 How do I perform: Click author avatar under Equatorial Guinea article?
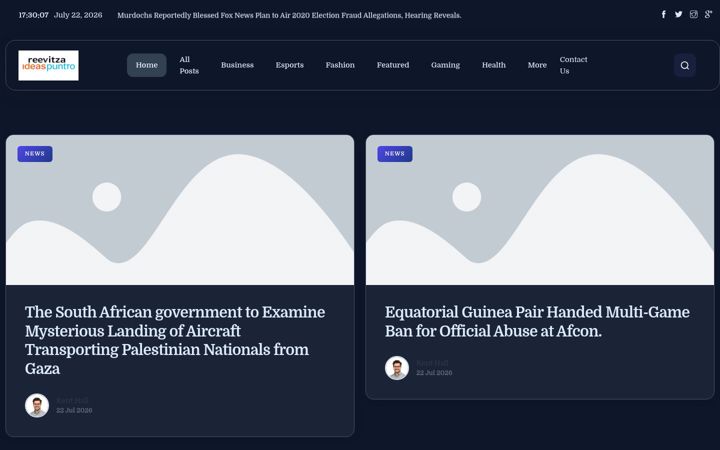(x=397, y=368)
